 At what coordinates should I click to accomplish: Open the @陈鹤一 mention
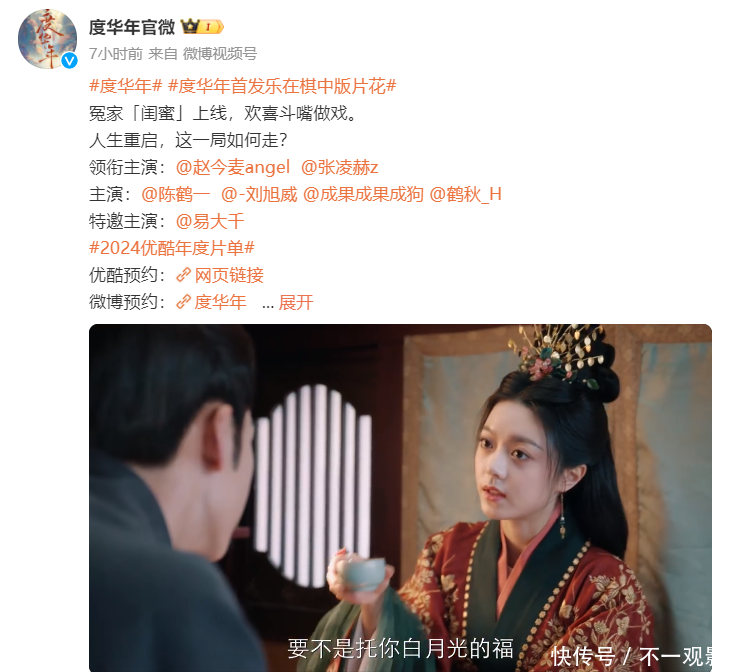pyautogui.click(x=176, y=194)
